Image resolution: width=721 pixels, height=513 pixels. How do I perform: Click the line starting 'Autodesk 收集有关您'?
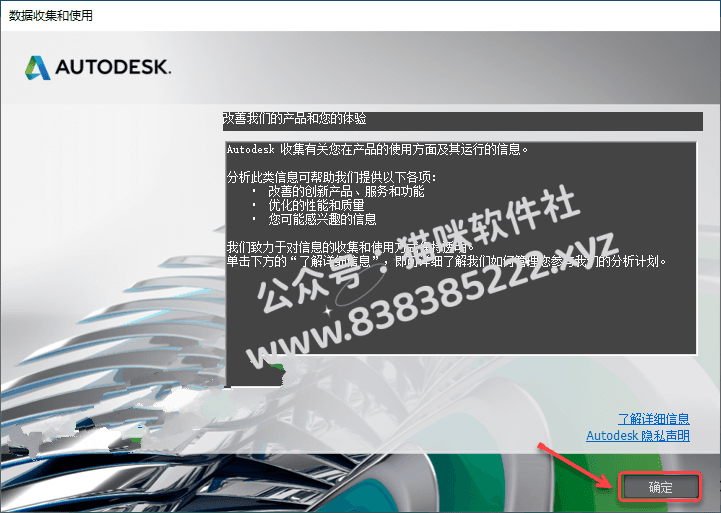[x=378, y=149]
